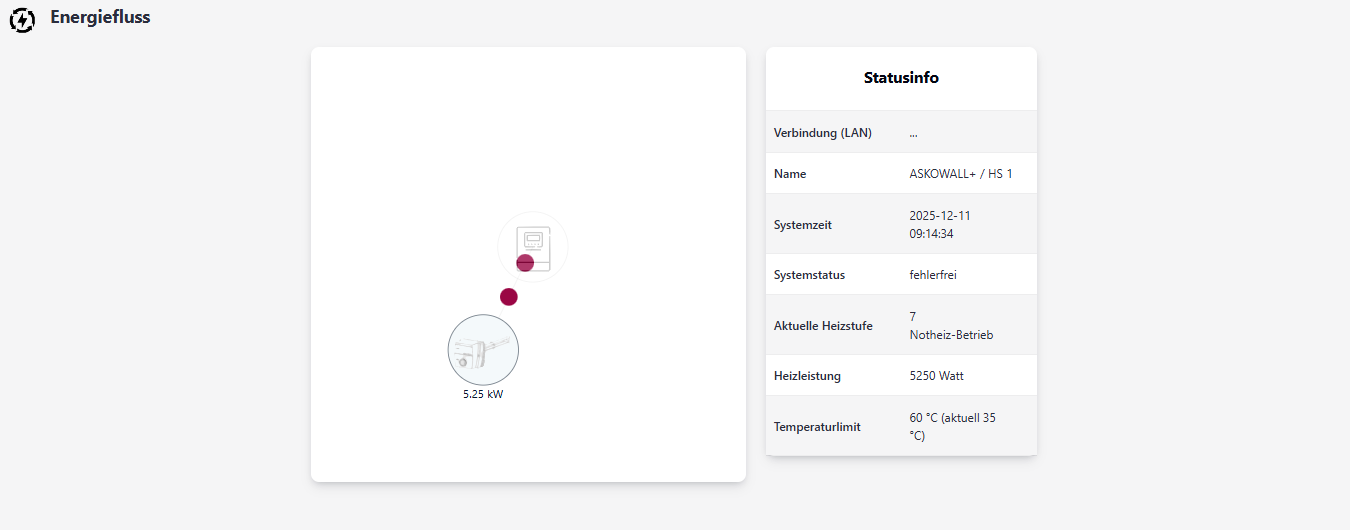Viewport: 1350px width, 530px height.
Task: Click the 5250 Watt heating power value
Action: click(x=936, y=376)
